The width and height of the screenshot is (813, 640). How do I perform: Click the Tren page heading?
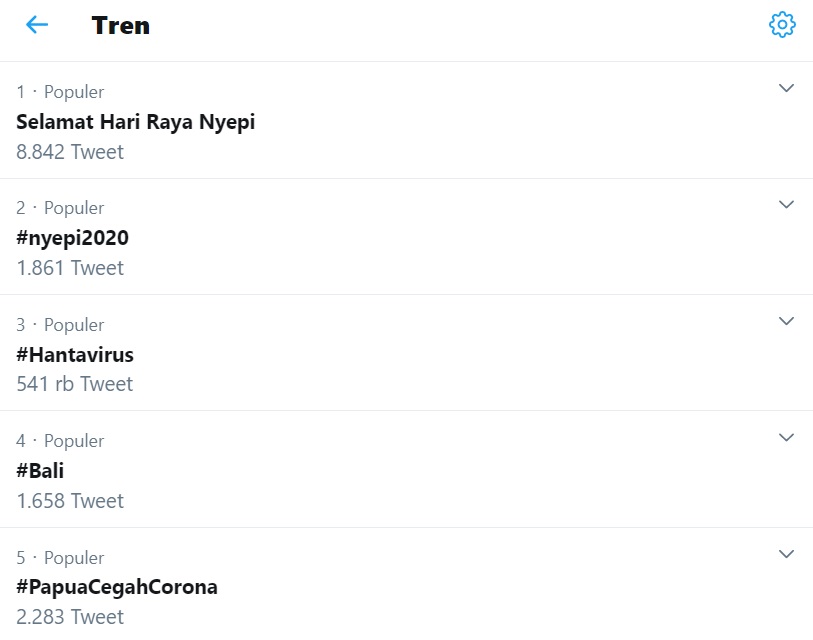pos(120,25)
